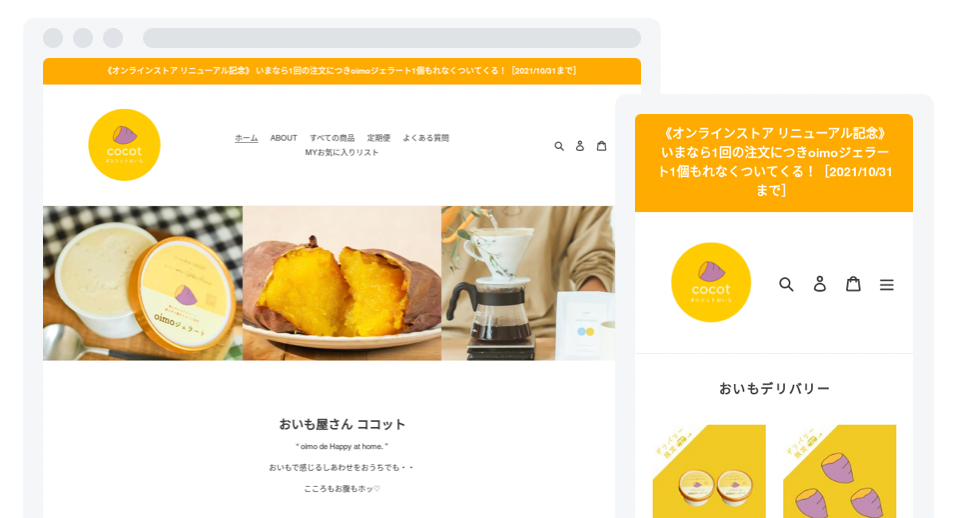Tap the search icon in mobile view

point(786,284)
